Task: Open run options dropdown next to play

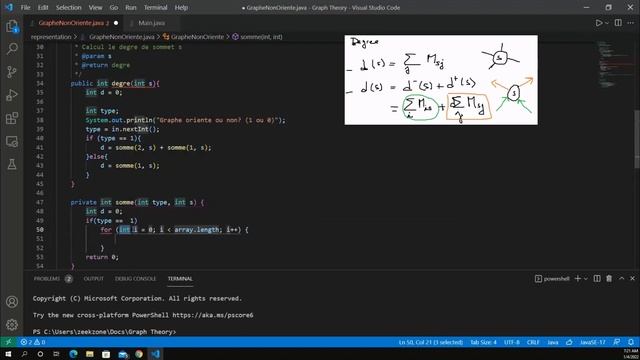Action: (x=607, y=23)
